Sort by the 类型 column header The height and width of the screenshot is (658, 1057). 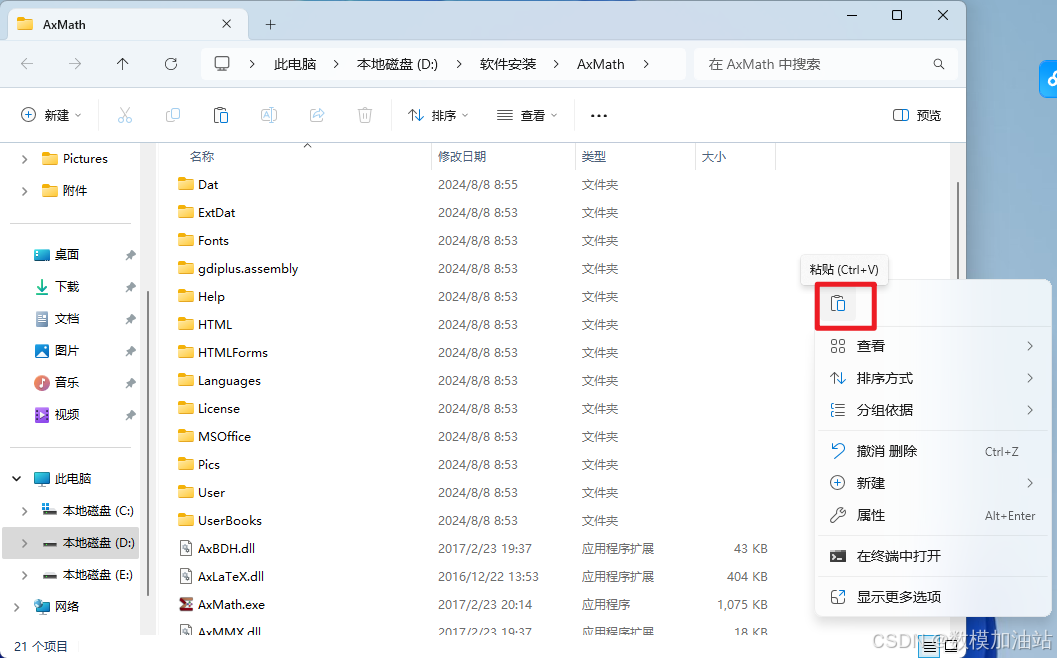click(593, 156)
